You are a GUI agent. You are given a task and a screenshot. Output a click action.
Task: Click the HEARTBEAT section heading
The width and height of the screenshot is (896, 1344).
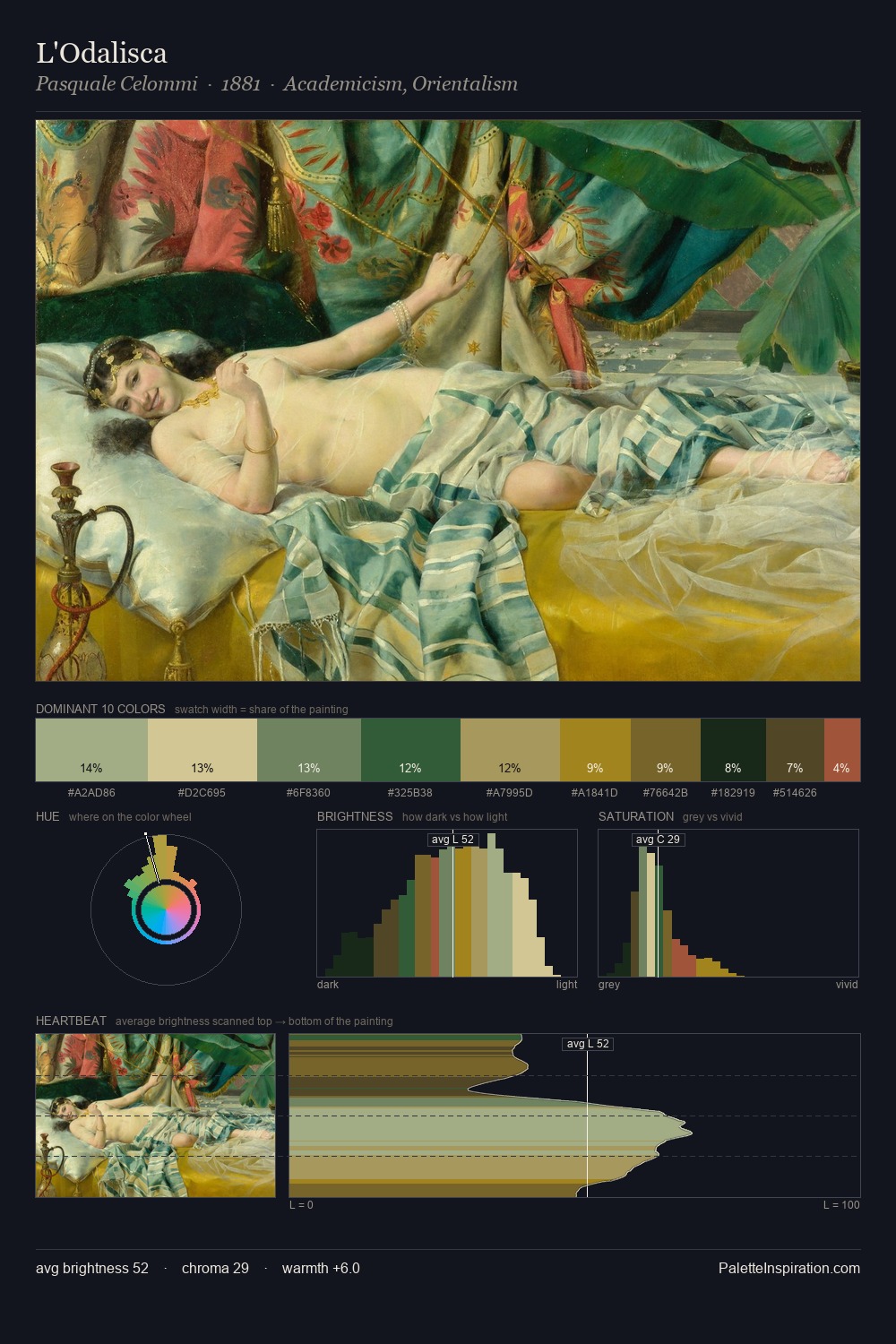click(x=71, y=1021)
